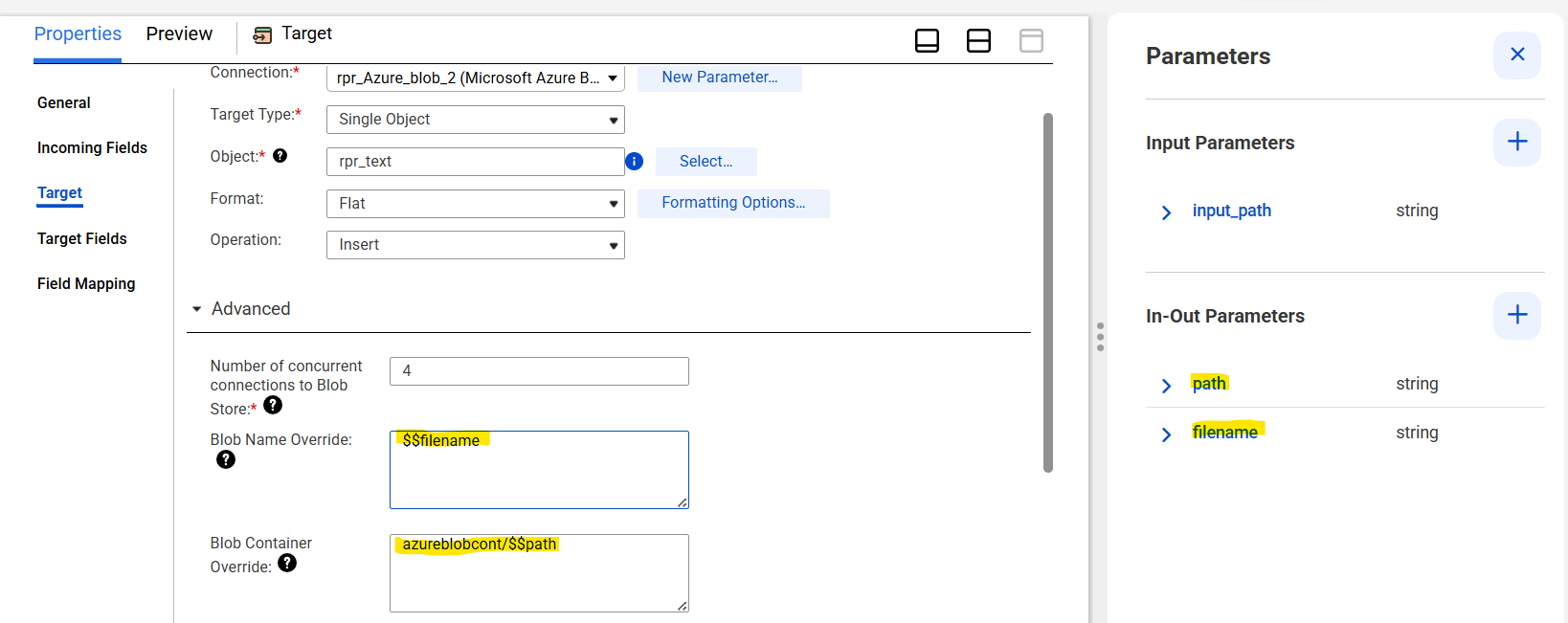The image size is (1568, 623).
Task: Switch to the Preview tab
Action: [x=179, y=34]
